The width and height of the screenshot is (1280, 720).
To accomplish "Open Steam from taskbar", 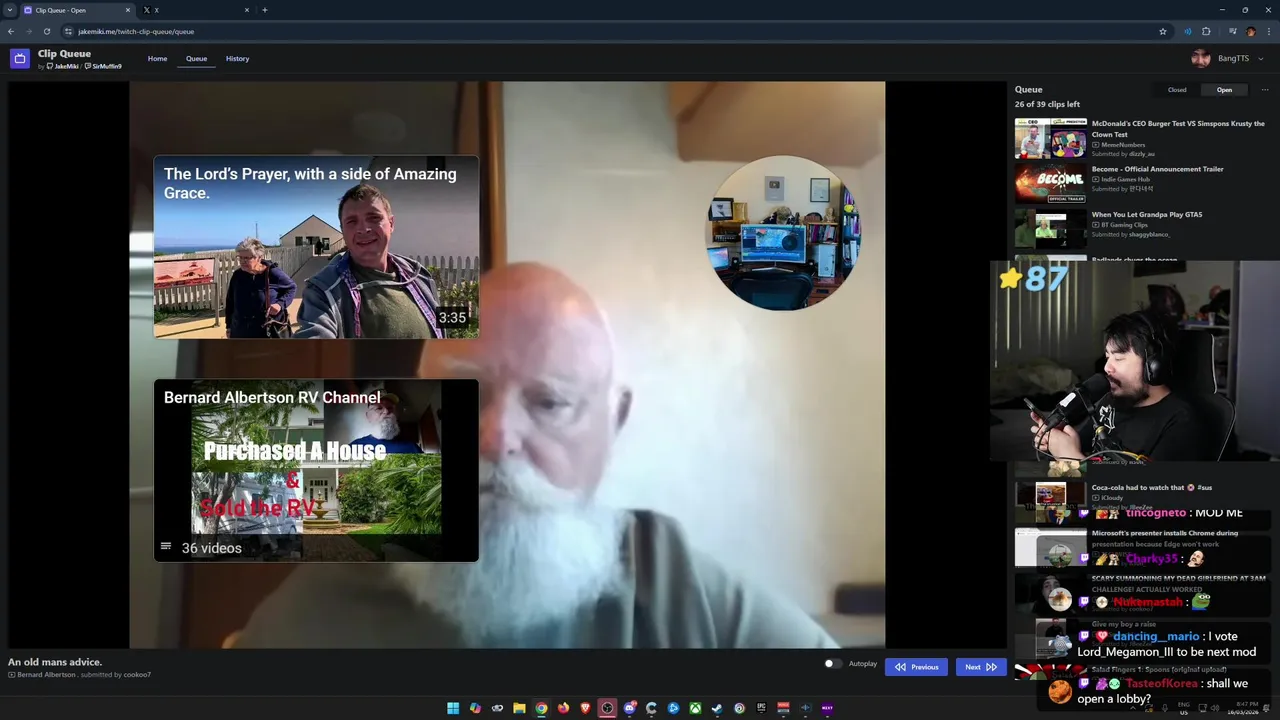I will click(717, 708).
